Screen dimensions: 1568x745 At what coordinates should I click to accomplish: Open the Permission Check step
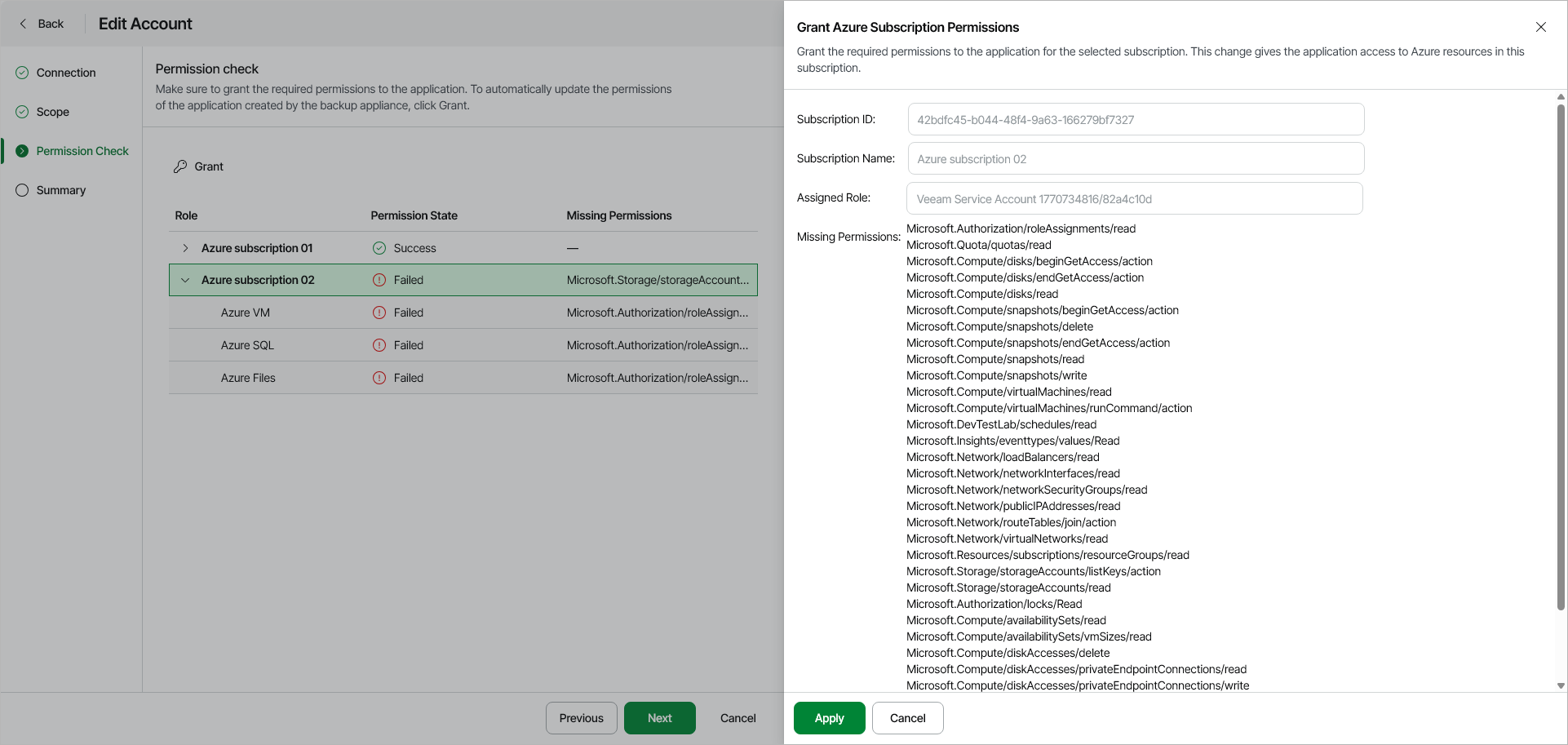(x=82, y=151)
